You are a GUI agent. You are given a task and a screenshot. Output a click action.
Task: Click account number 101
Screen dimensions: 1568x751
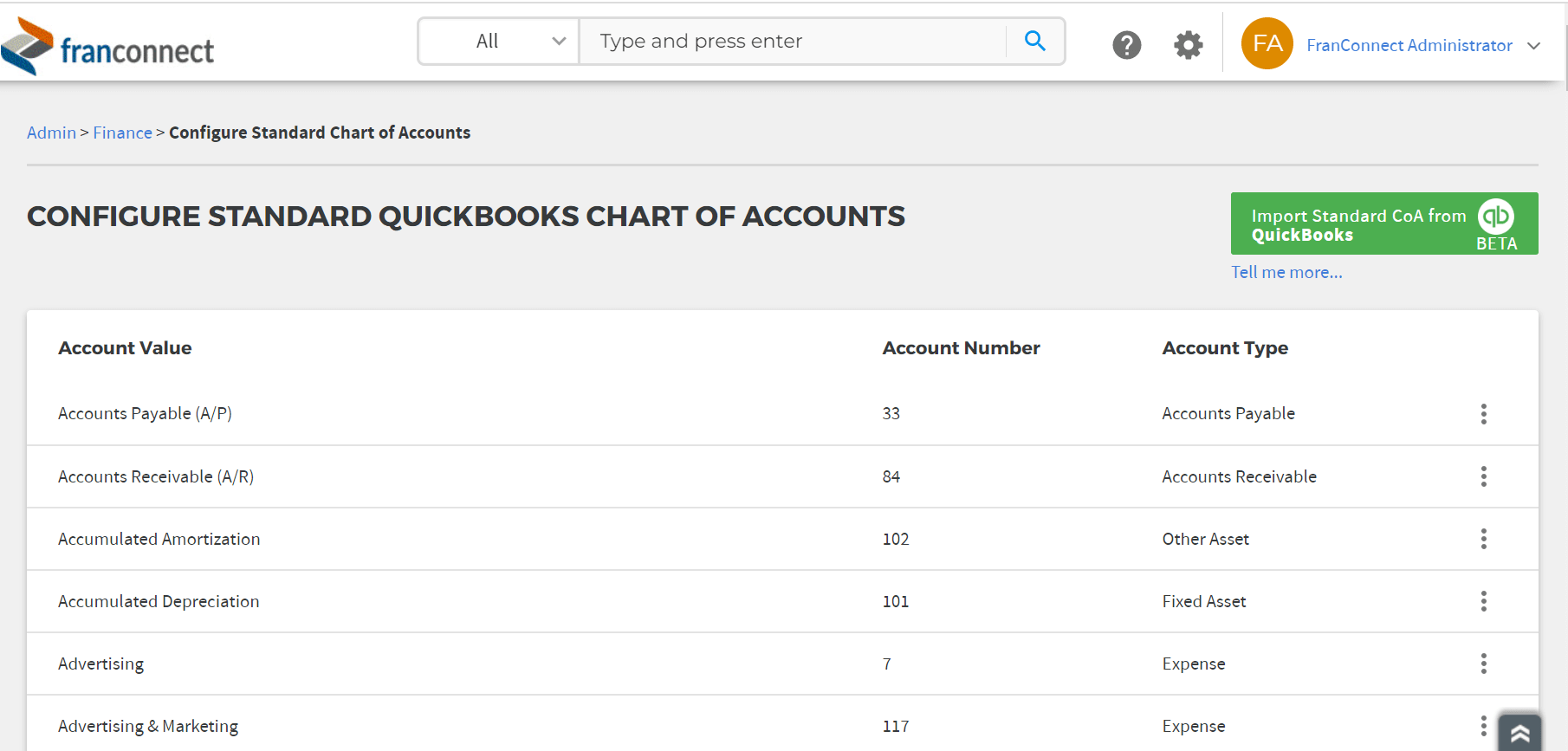pos(895,601)
